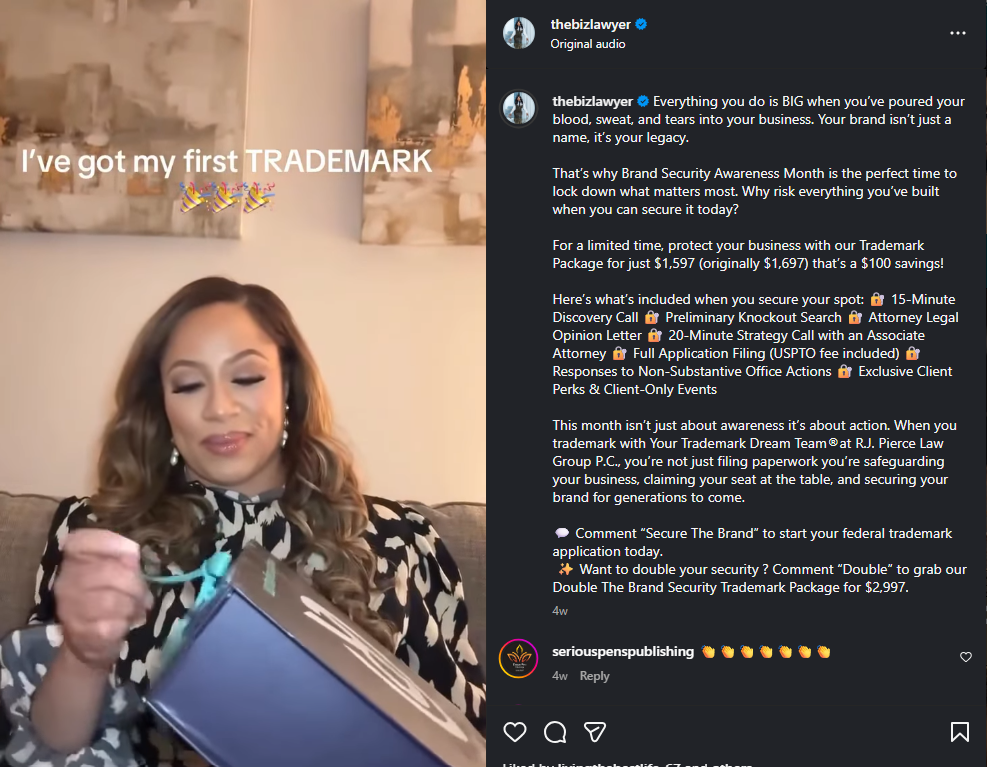987x767 pixels.
Task: Save post with the bookmark icon
Action: pos(959,732)
